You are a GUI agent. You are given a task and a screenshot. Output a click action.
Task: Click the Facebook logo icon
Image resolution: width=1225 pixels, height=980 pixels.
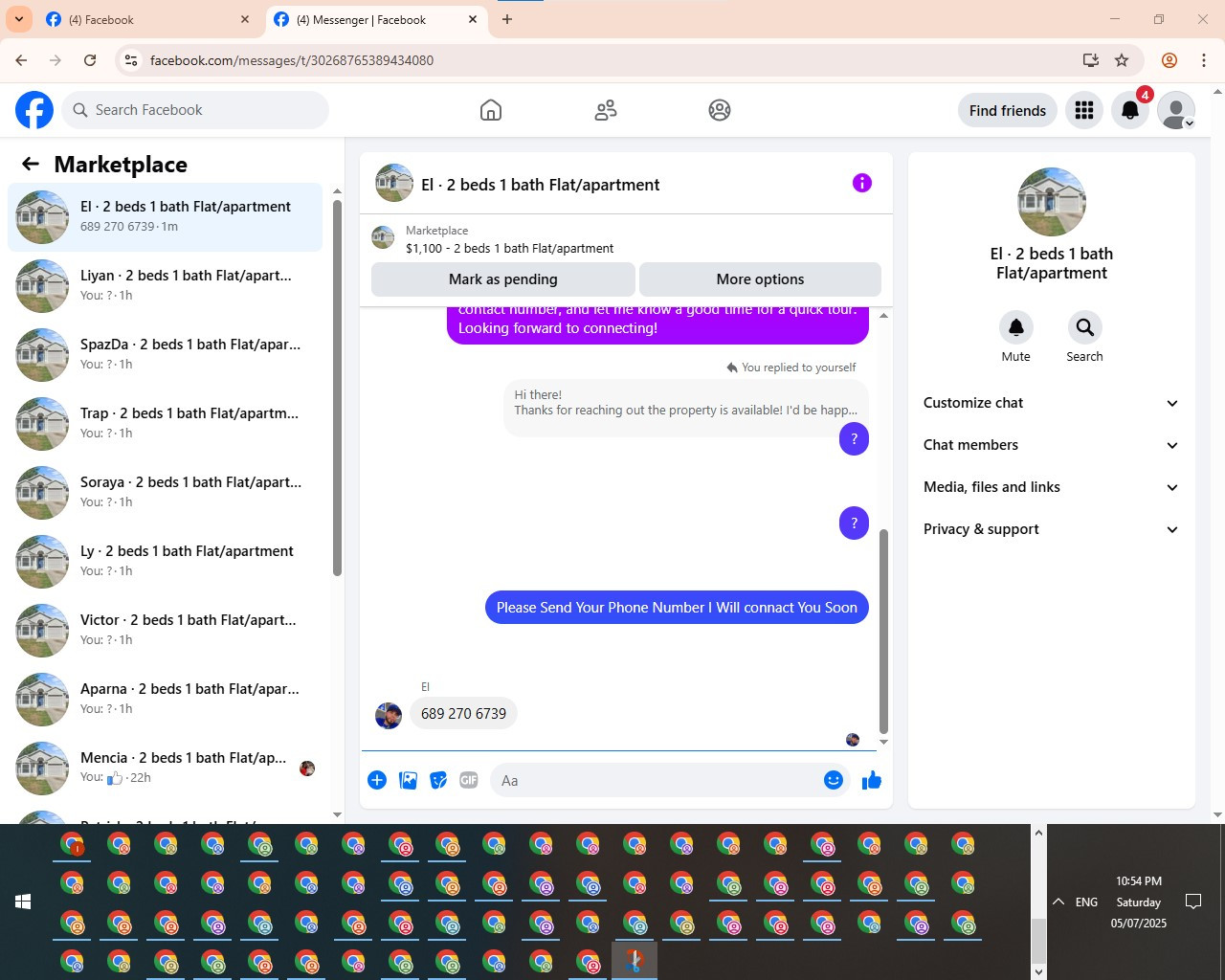pyautogui.click(x=34, y=110)
